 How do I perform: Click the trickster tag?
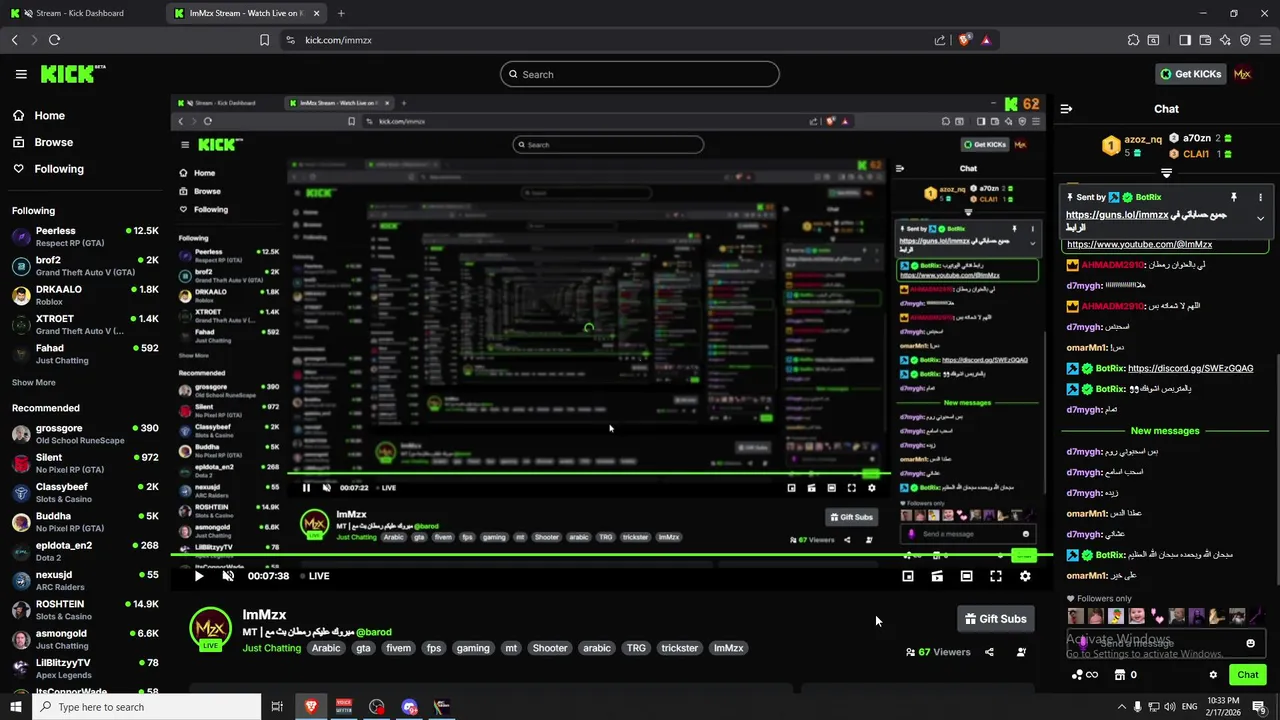680,648
